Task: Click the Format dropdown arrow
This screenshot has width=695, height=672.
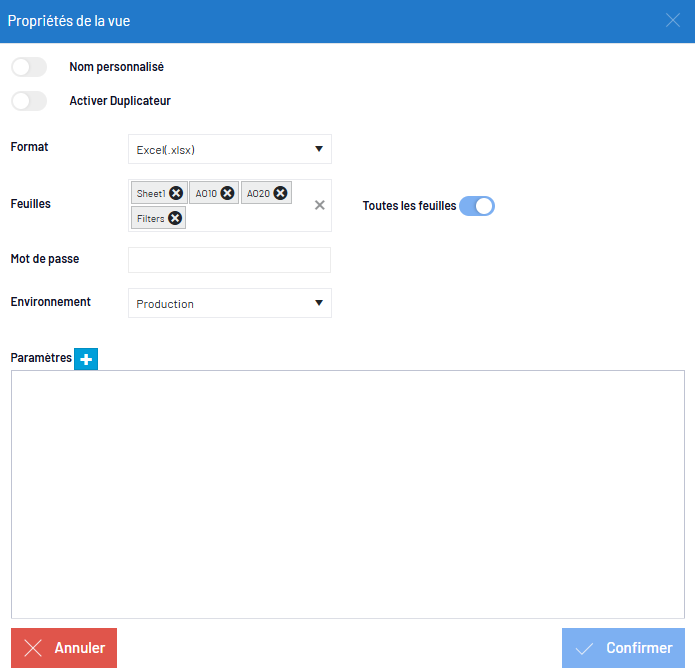Action: point(319,149)
